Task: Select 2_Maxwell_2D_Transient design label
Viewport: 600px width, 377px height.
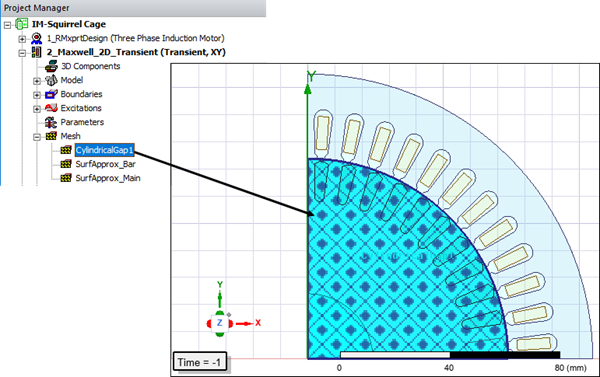Action: (x=136, y=52)
